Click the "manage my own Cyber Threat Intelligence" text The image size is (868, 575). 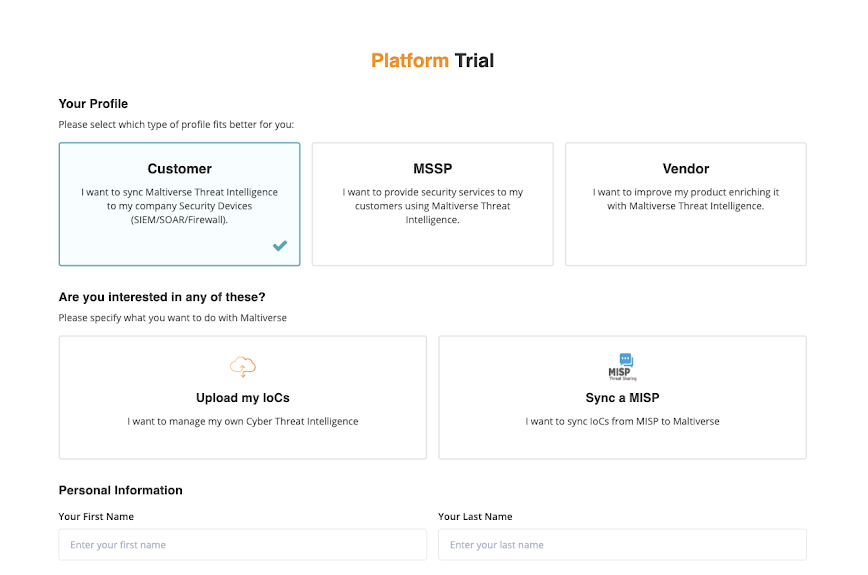pyautogui.click(x=243, y=422)
